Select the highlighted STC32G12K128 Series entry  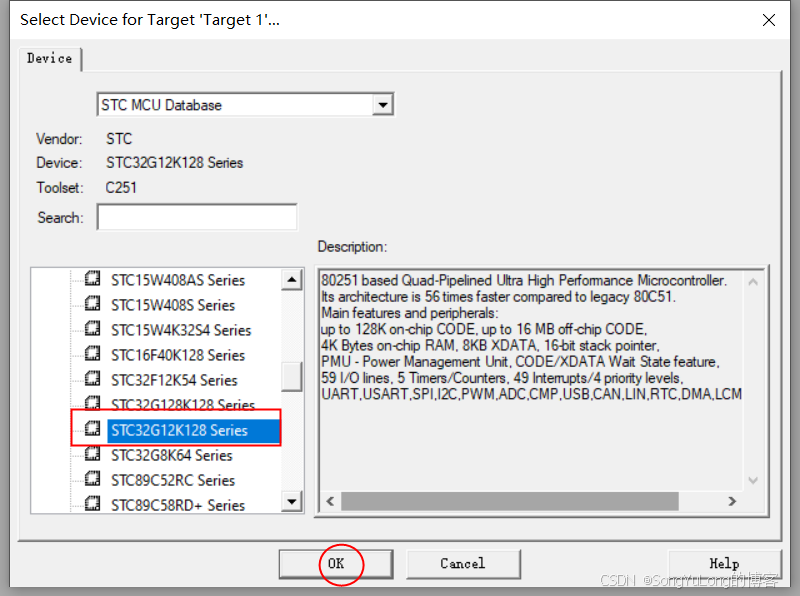coord(193,430)
